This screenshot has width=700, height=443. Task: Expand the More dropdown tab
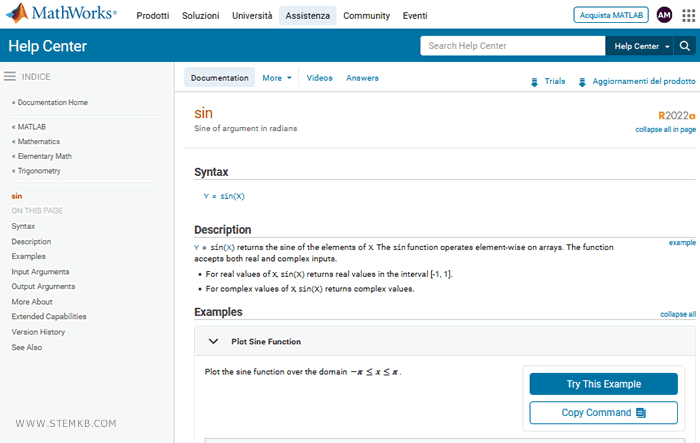point(277,78)
